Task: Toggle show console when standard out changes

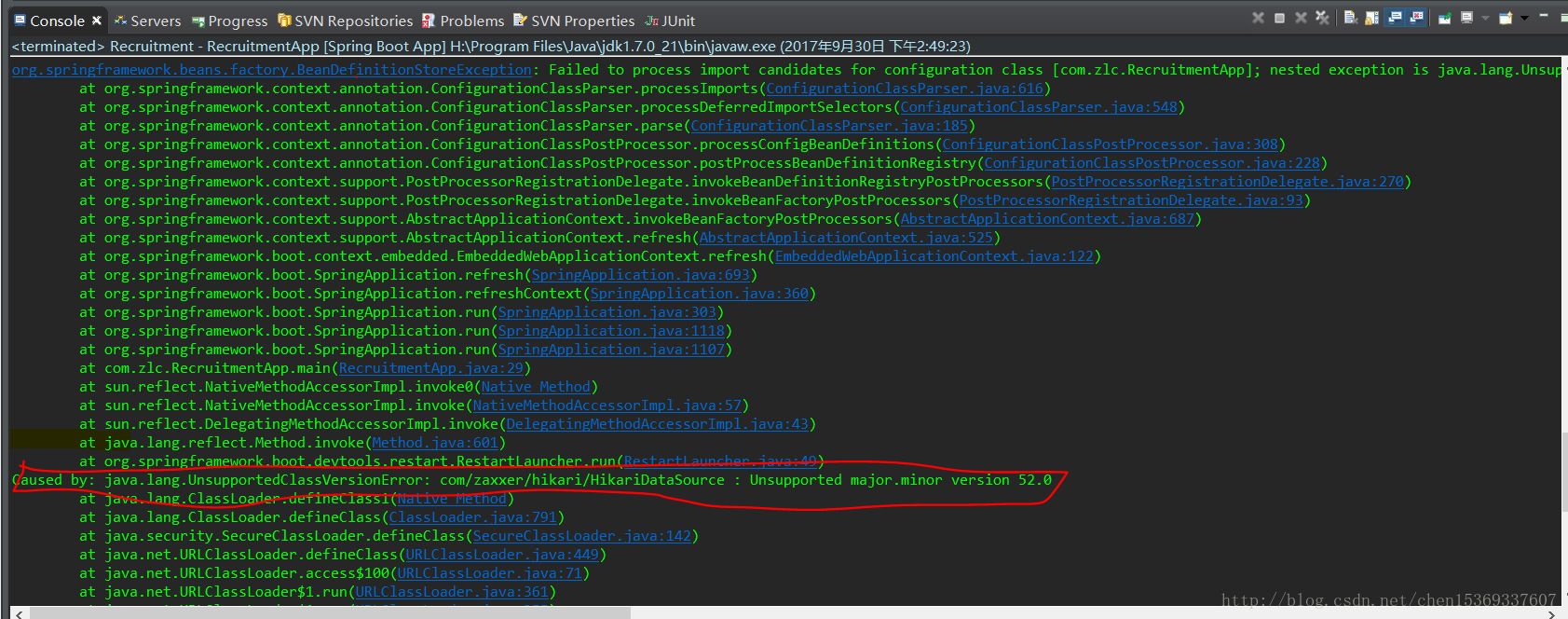Action: pyautogui.click(x=1395, y=18)
